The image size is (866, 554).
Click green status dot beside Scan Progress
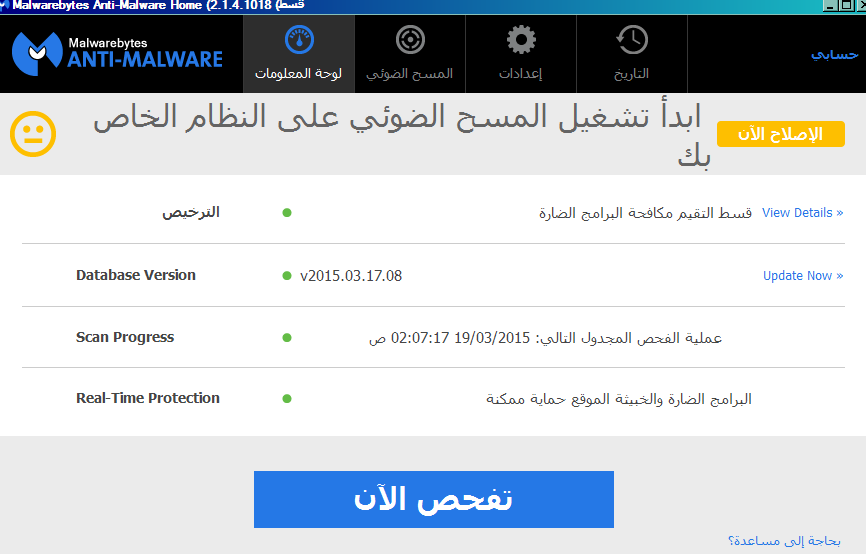point(287,338)
